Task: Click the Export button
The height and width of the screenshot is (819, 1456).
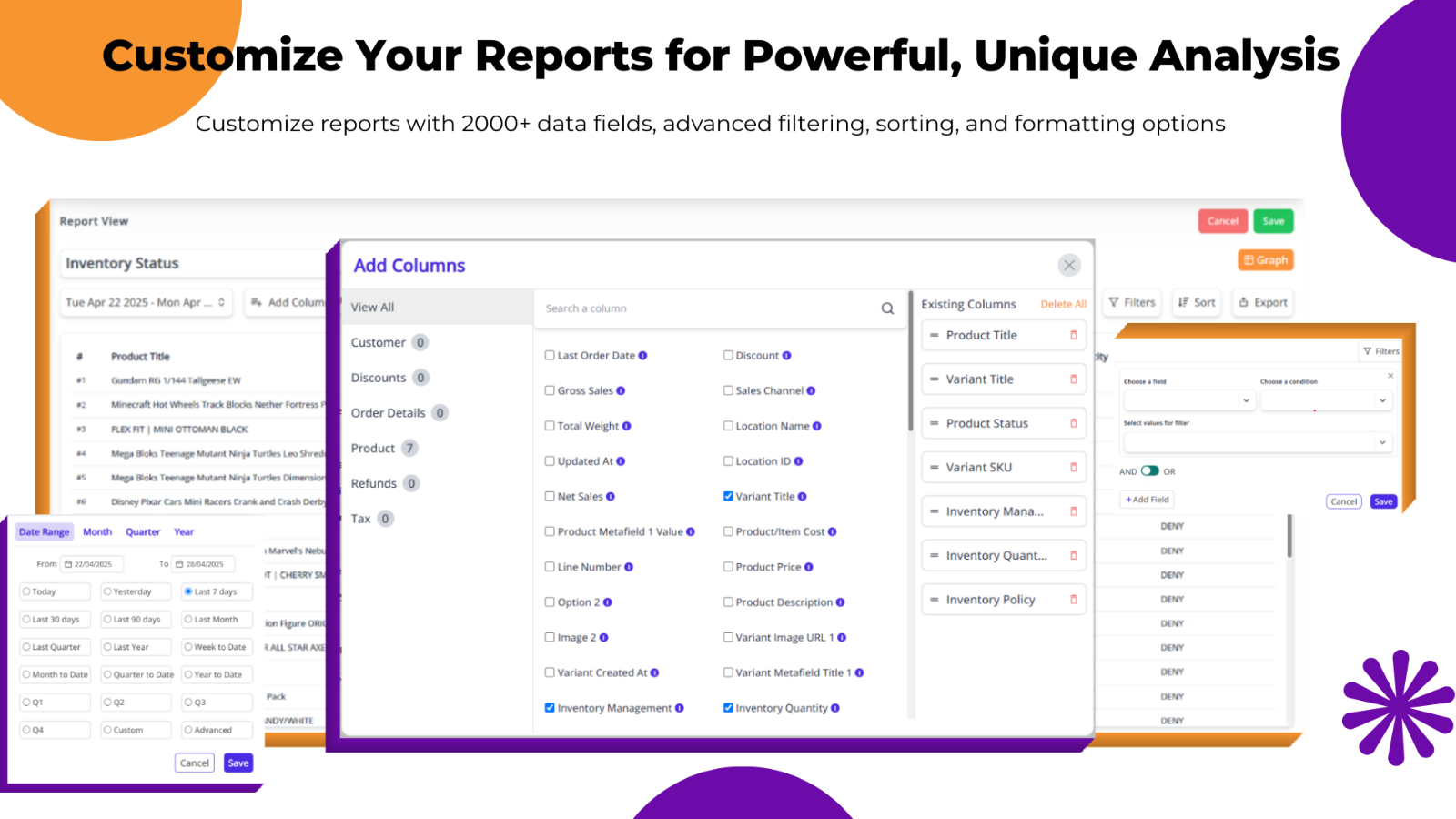Action: [x=1263, y=302]
